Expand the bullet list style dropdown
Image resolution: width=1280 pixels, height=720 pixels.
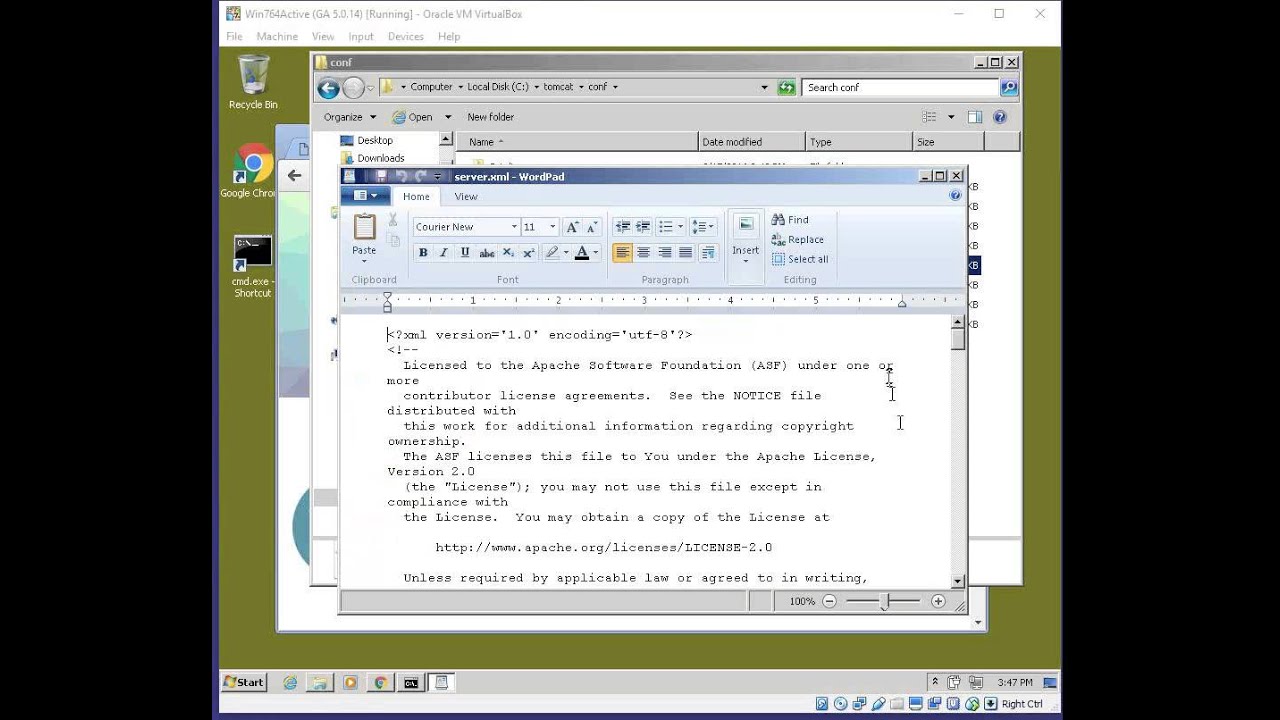click(681, 227)
